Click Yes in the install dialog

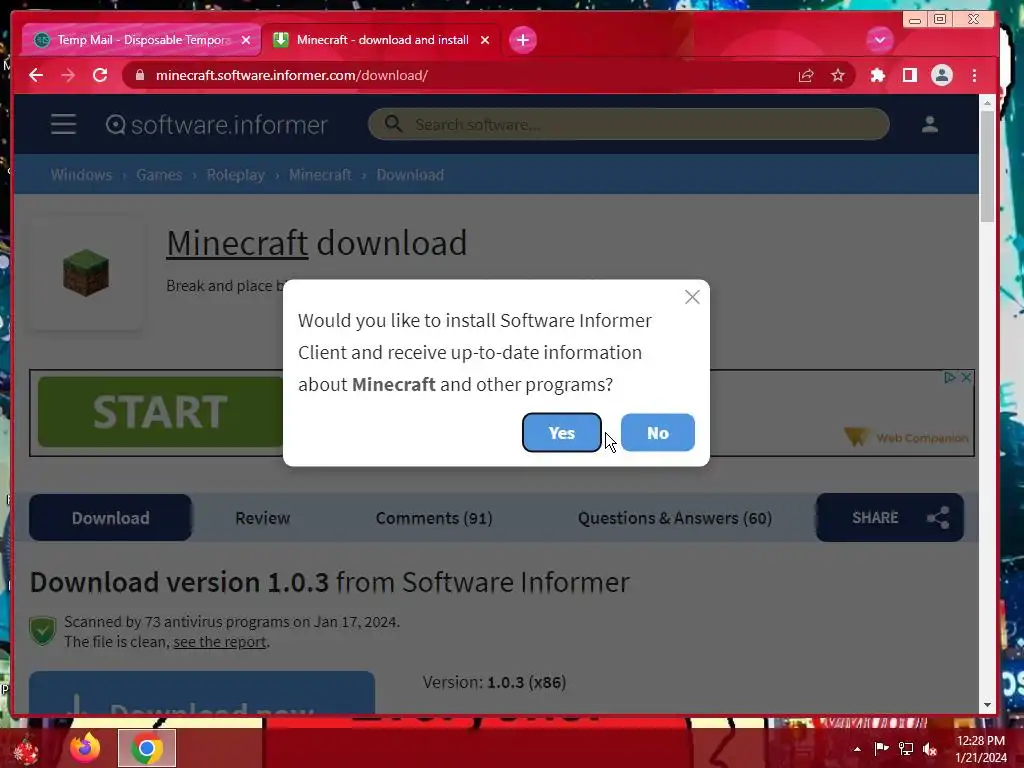click(x=561, y=432)
